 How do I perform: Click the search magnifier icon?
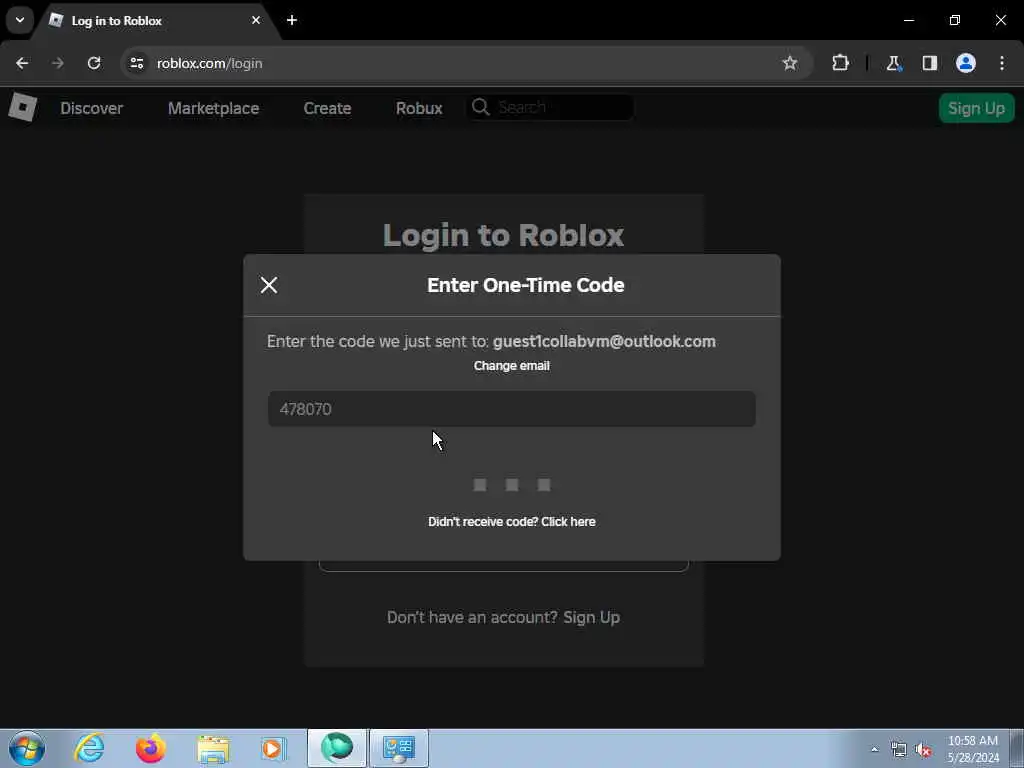(481, 107)
